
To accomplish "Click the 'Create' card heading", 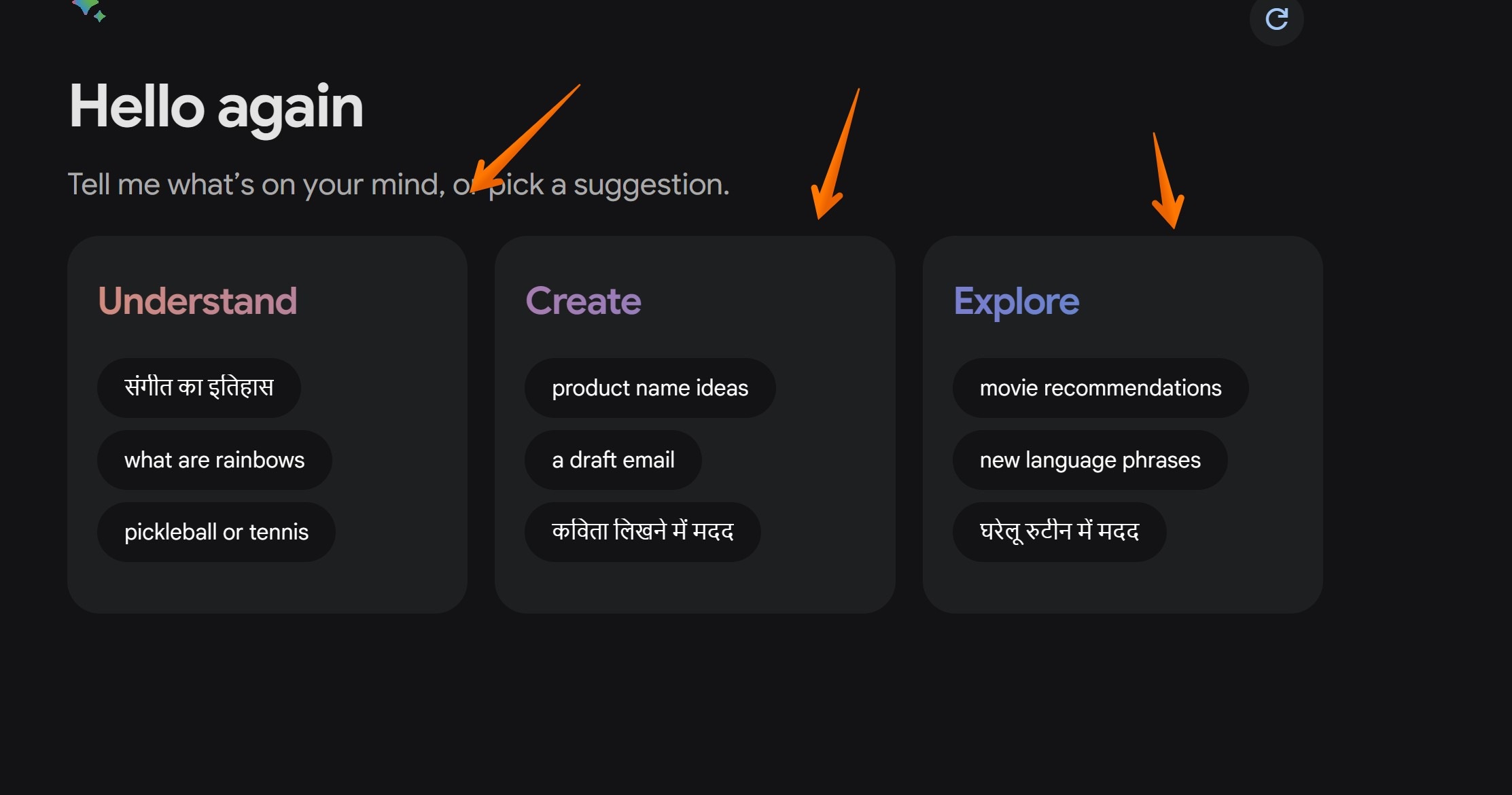I will [583, 301].
